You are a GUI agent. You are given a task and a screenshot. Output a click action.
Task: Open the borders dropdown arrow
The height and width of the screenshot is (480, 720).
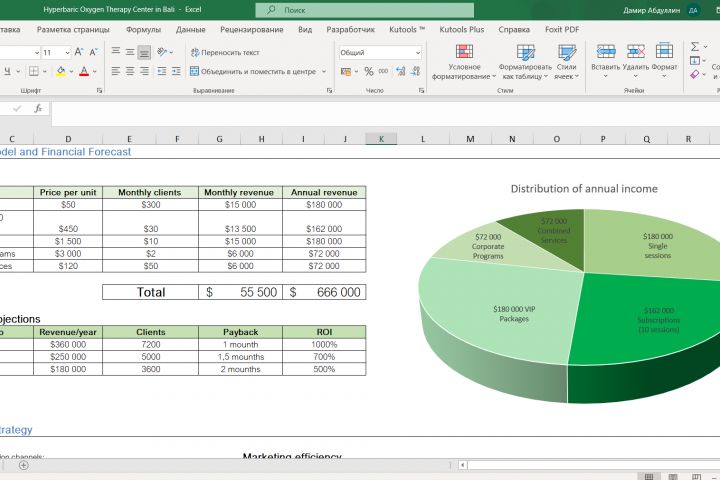[x=45, y=72]
